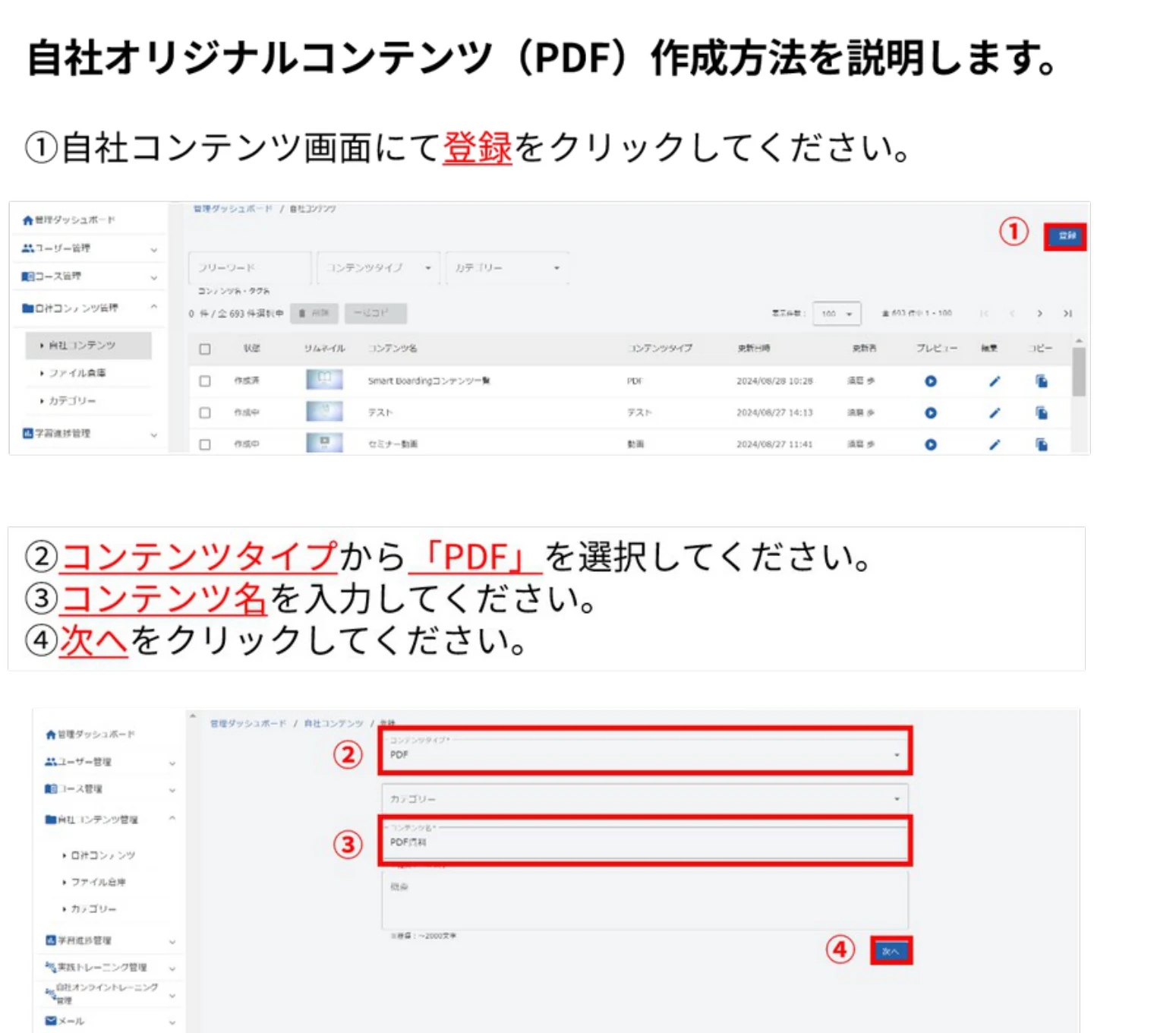The width and height of the screenshot is (1176, 1033).
Task: Click the thumbnail image of セミナー動画
Action: click(324, 443)
